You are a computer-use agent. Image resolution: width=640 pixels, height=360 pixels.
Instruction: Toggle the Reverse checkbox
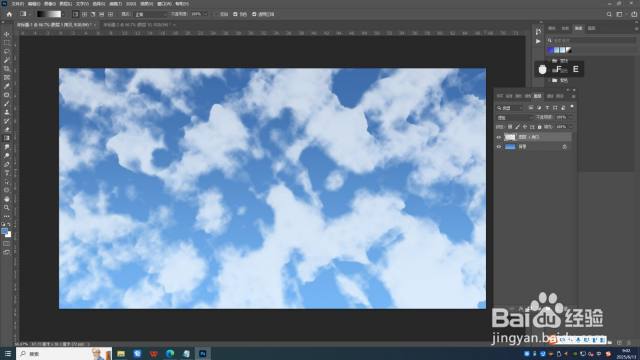point(217,14)
